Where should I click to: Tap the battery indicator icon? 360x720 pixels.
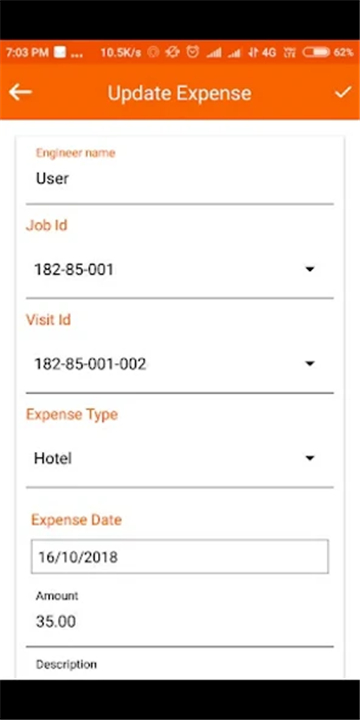point(315,52)
